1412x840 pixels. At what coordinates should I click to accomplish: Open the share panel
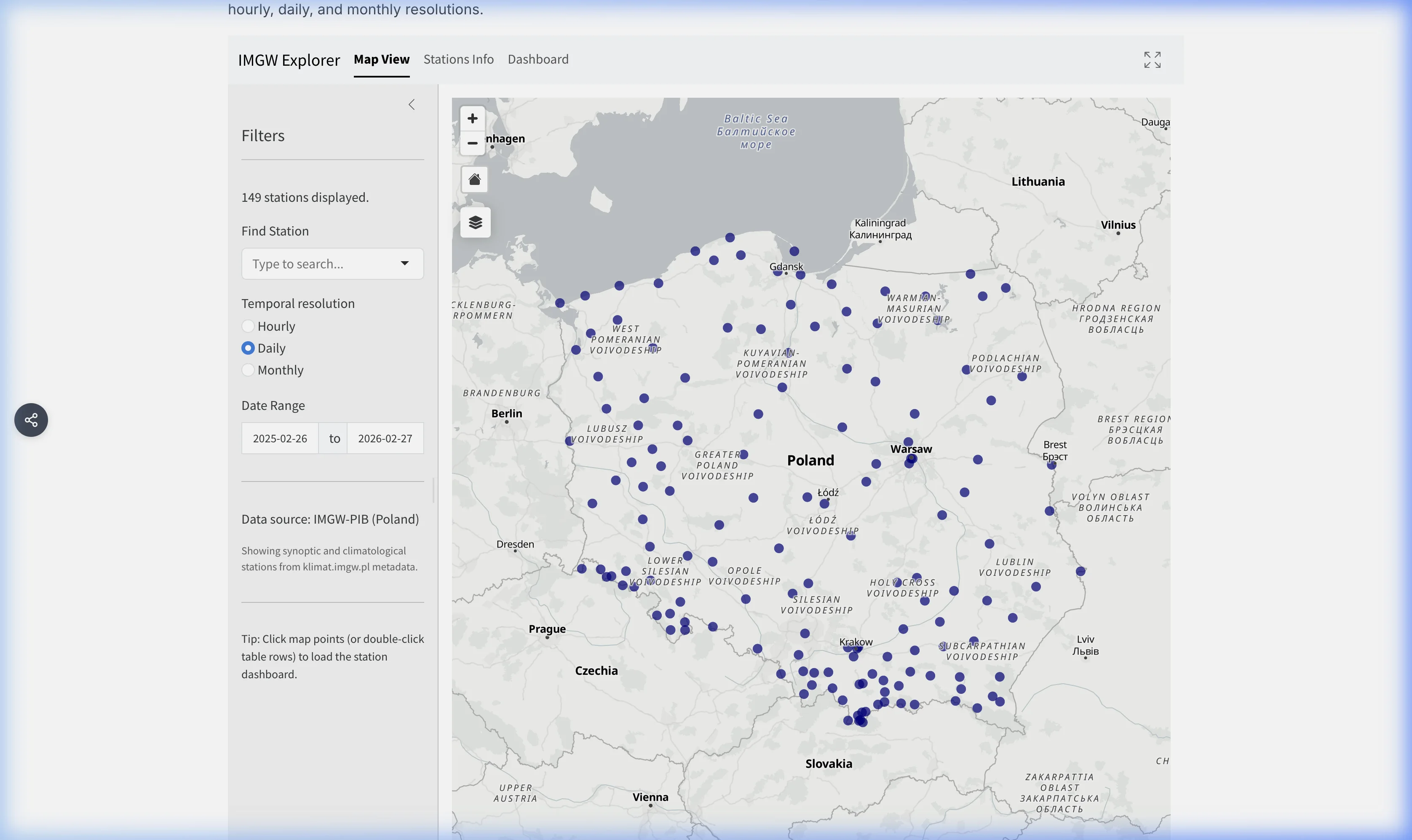point(31,420)
